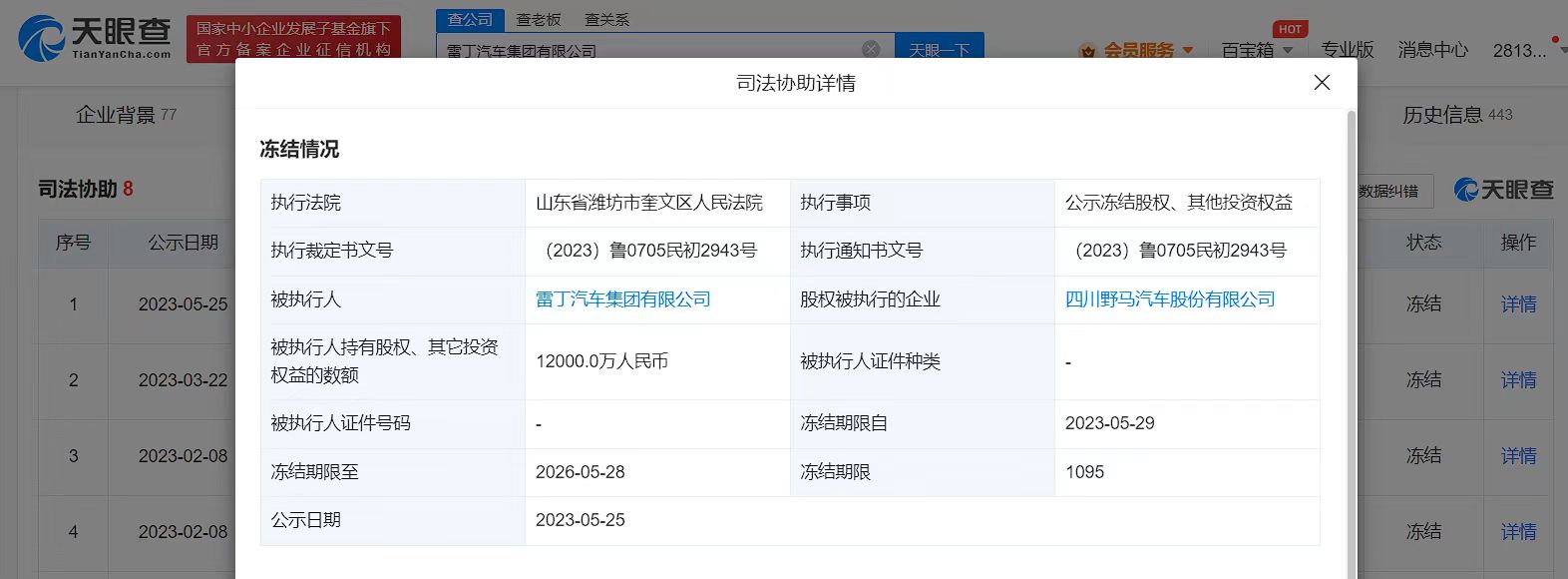Click the 序号 column header
The height and width of the screenshot is (579, 1568).
tap(73, 243)
